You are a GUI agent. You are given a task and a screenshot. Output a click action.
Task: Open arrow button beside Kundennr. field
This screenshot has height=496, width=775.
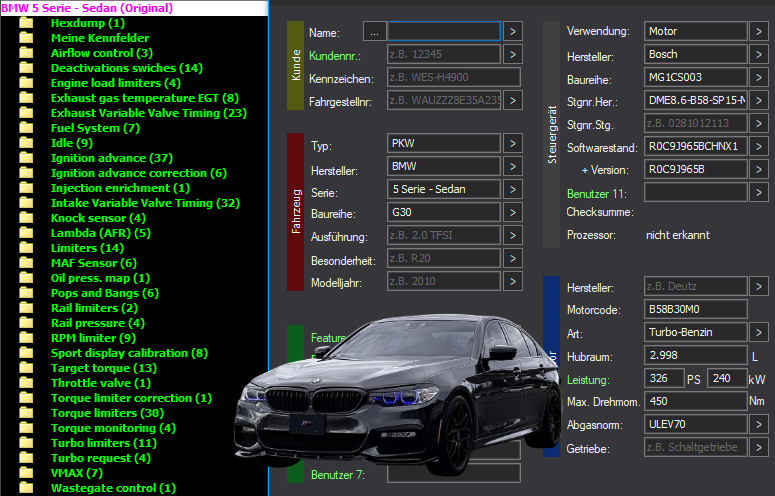[x=513, y=54]
